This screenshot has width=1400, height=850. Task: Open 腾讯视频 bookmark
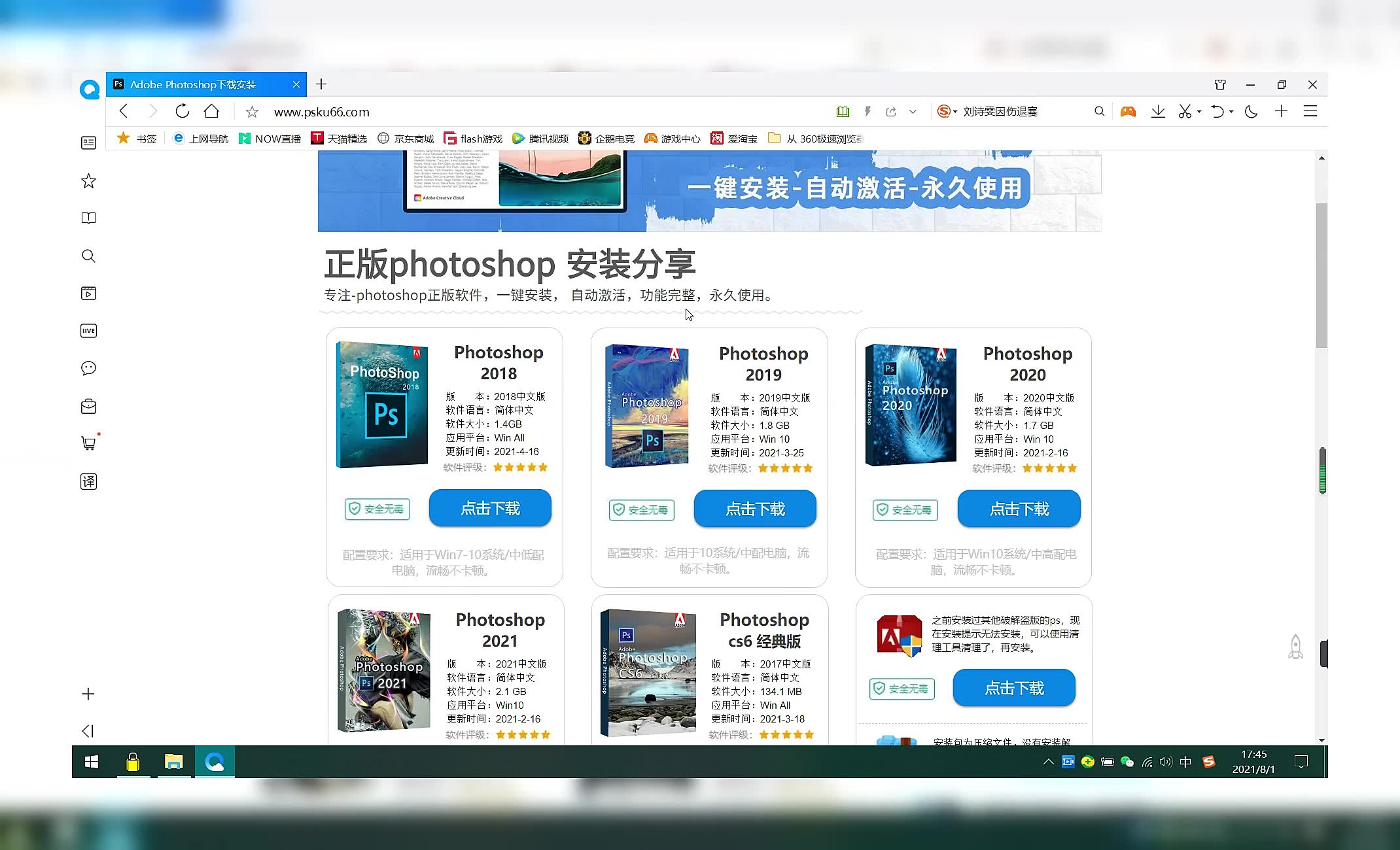click(x=540, y=139)
